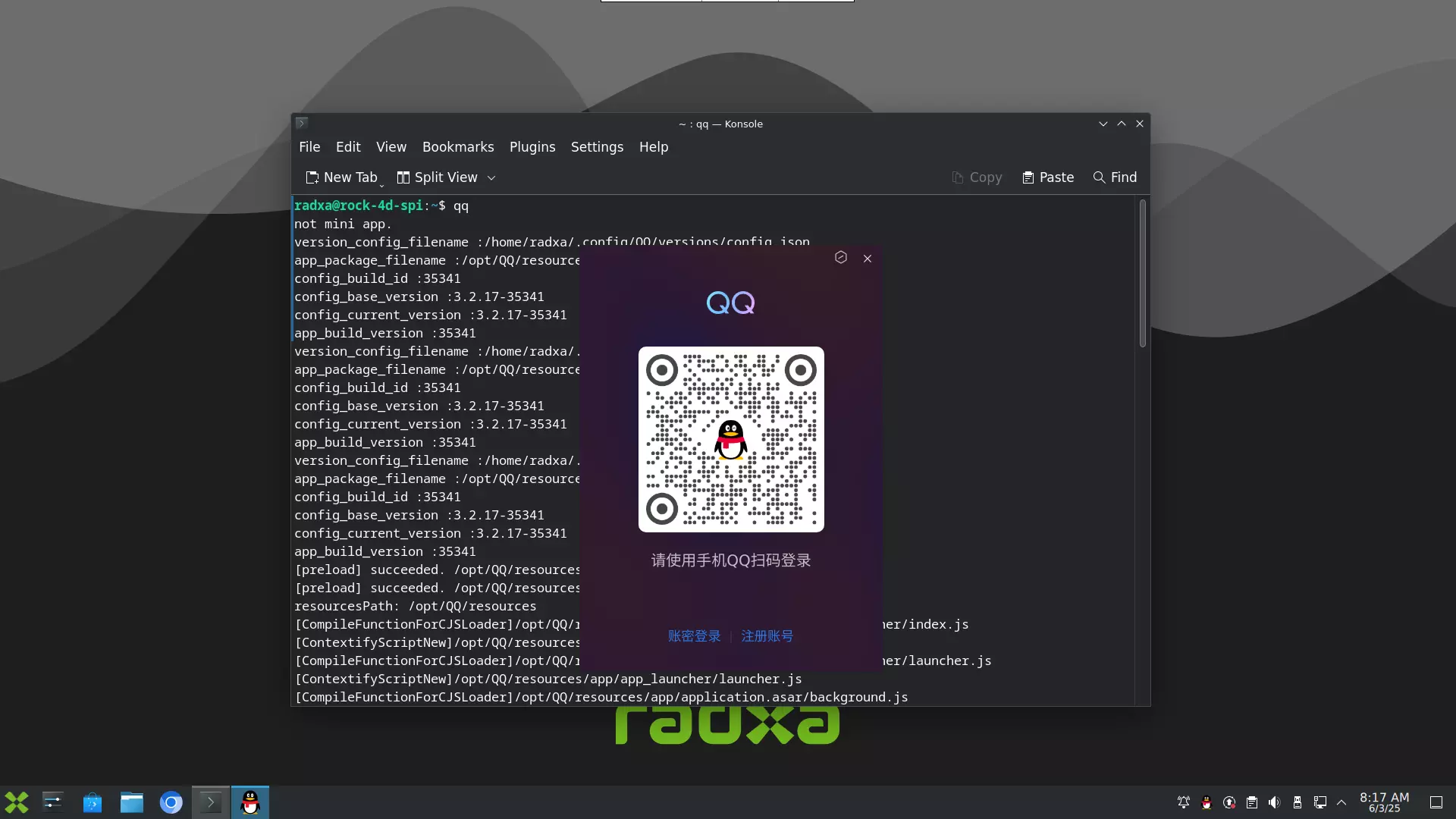Click the 账密登录 password login link
Image resolution: width=1456 pixels, height=819 pixels.
click(695, 636)
